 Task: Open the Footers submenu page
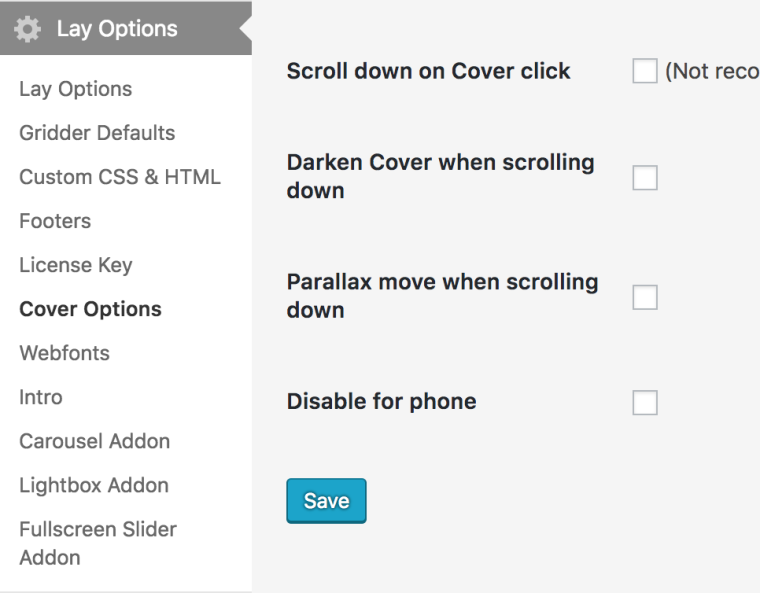[55, 221]
